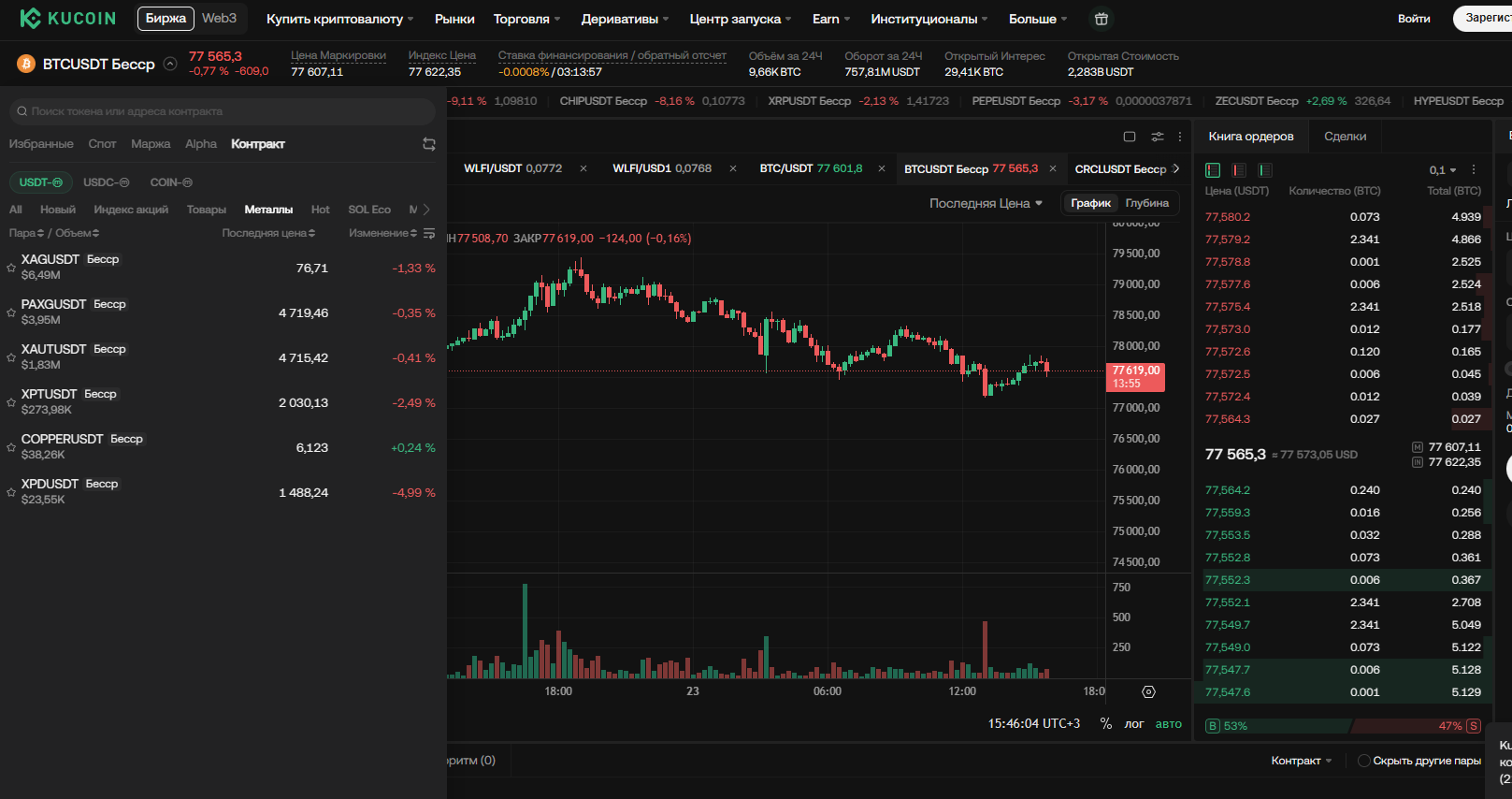
Task: Click the buy/sell ratio bar at 53%
Action: click(x=1343, y=726)
